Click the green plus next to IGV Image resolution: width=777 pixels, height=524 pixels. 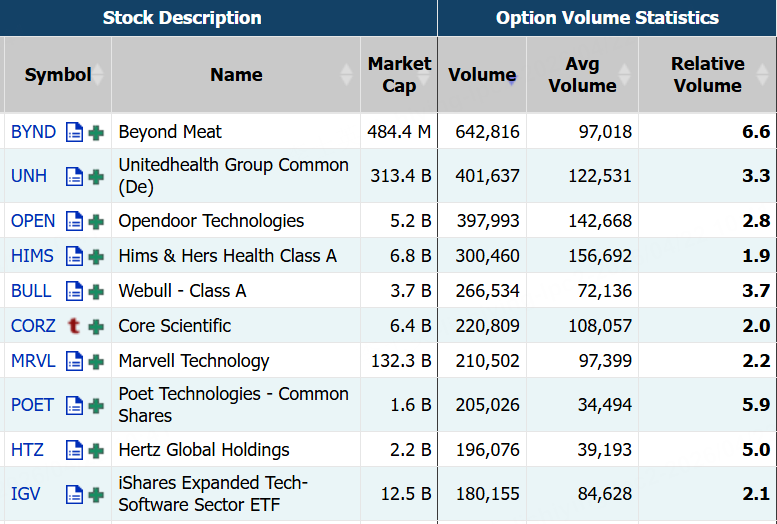96,494
